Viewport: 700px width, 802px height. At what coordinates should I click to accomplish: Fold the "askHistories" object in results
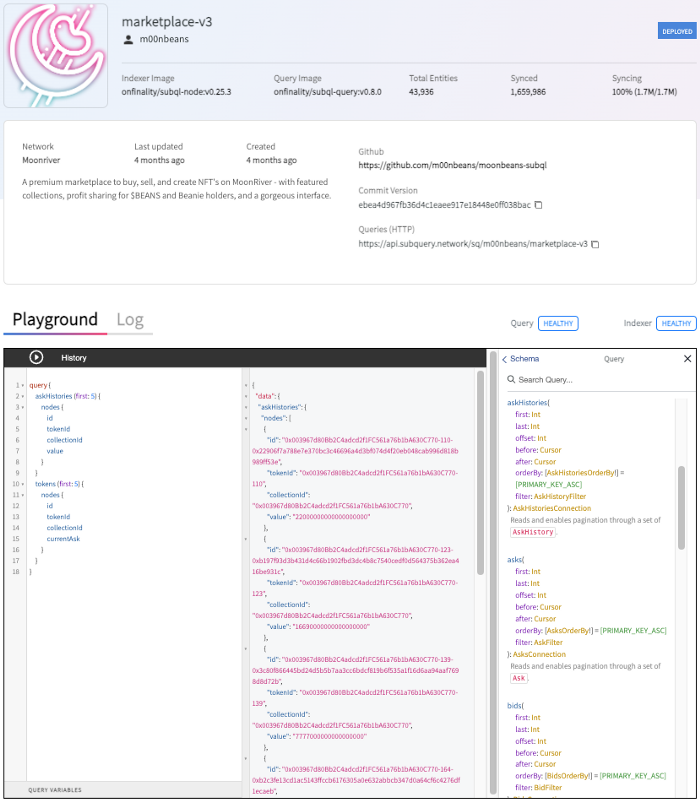pos(246,407)
